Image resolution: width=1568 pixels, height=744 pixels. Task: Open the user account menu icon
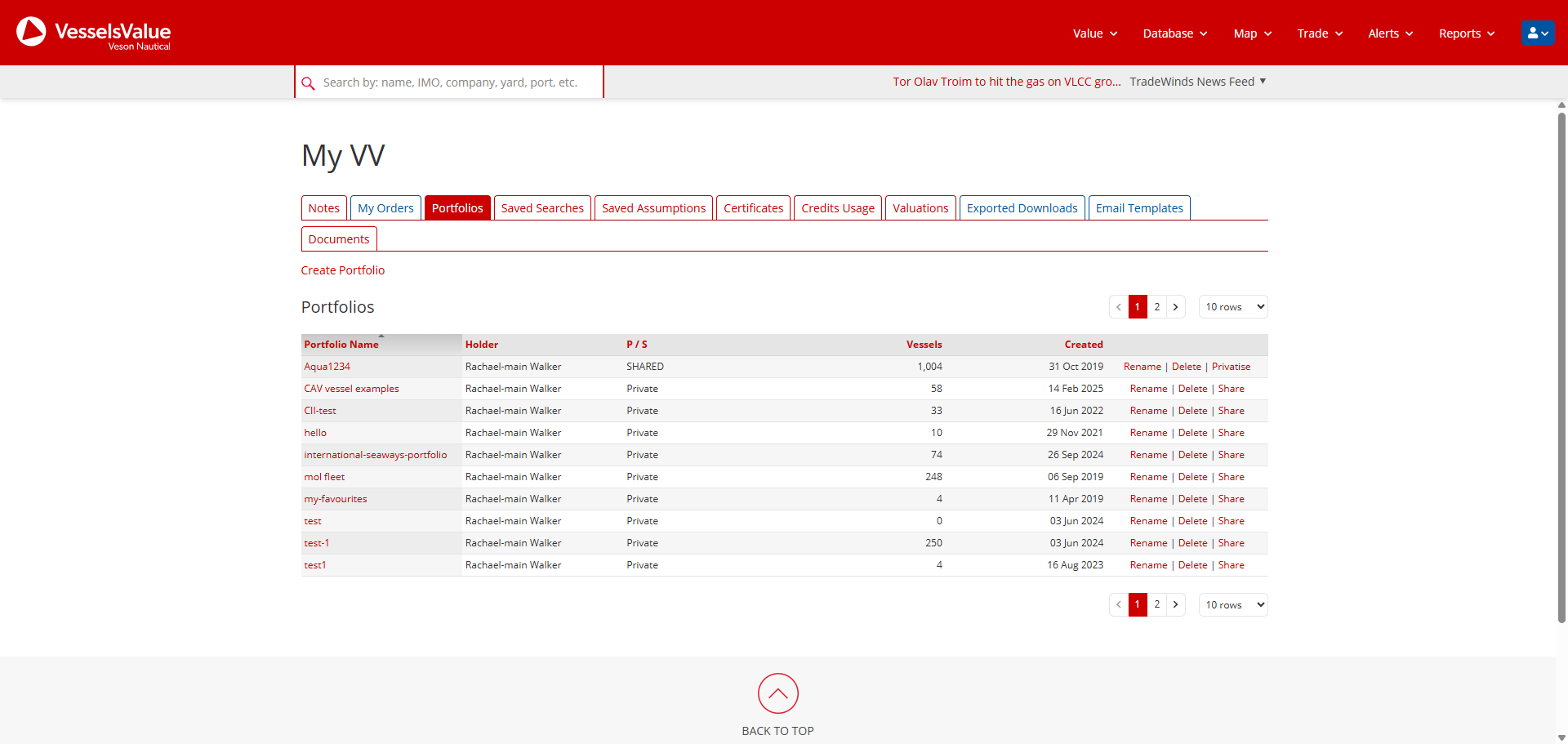1537,33
